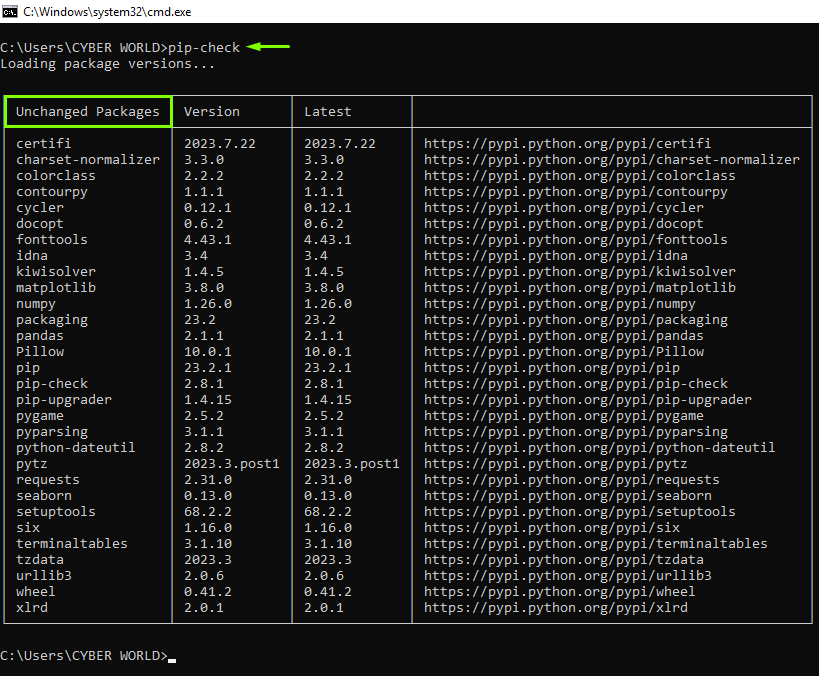Select the 'numpy' package name
The width and height of the screenshot is (819, 676).
36,304
